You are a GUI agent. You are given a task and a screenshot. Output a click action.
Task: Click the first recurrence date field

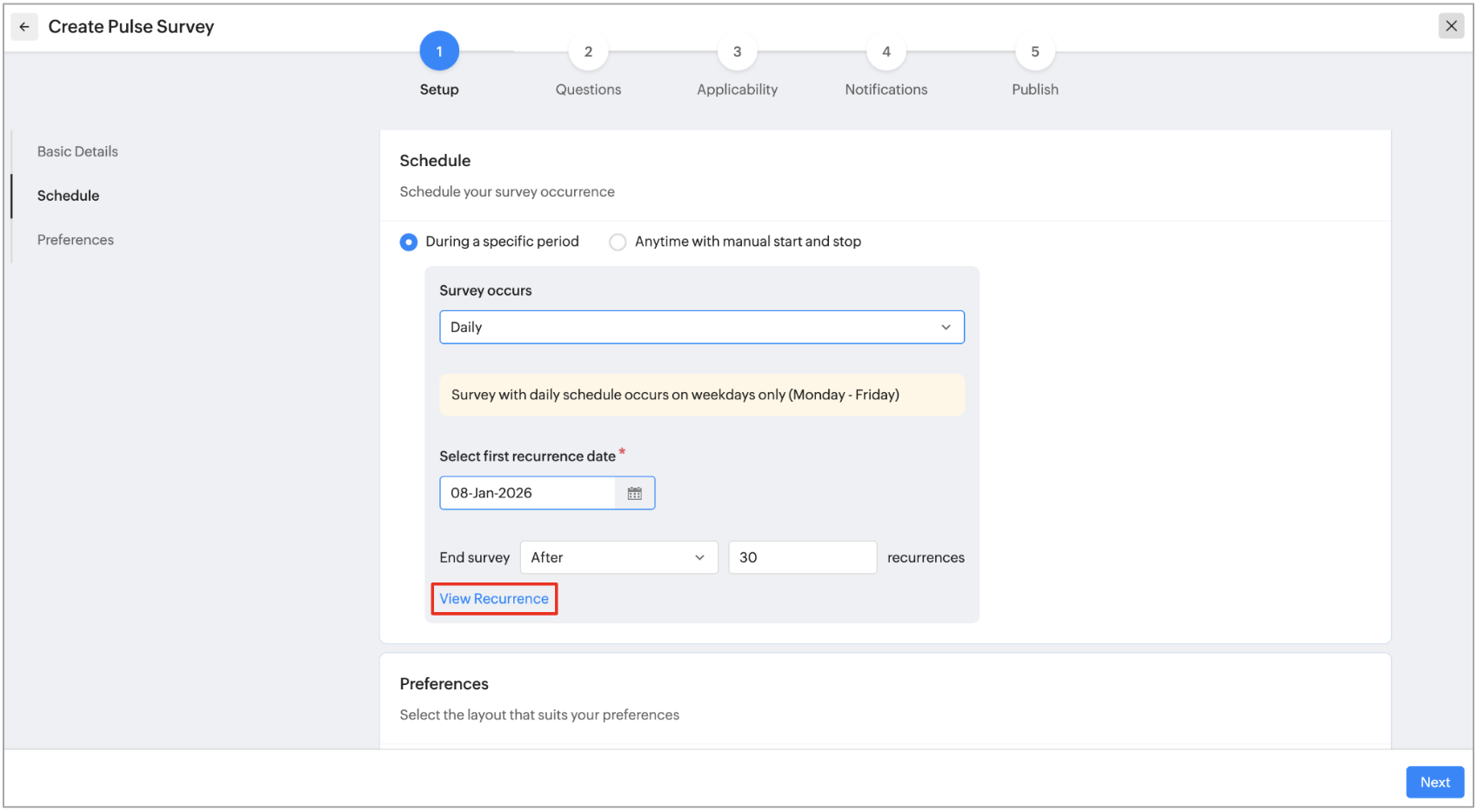pyautogui.click(x=527, y=494)
